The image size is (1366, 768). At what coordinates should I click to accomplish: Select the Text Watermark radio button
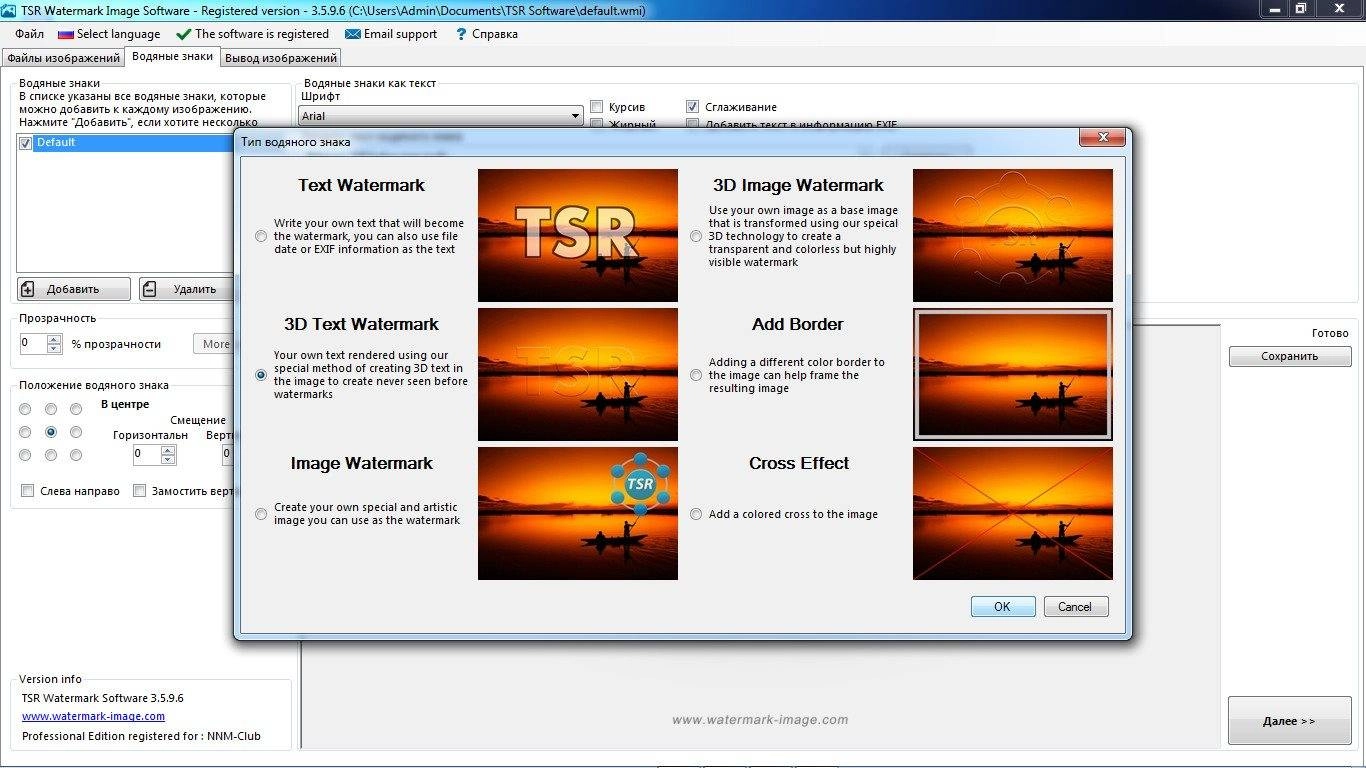tap(261, 237)
